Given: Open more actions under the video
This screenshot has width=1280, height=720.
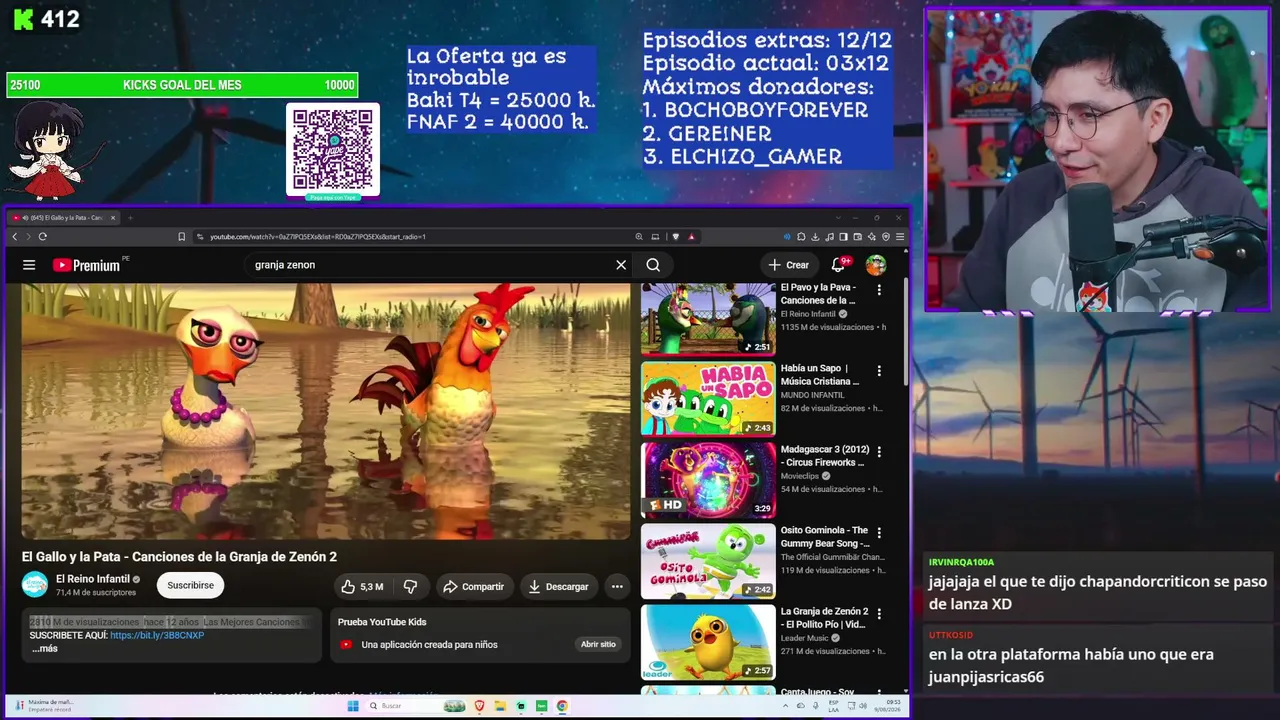Looking at the screenshot, I should (617, 587).
